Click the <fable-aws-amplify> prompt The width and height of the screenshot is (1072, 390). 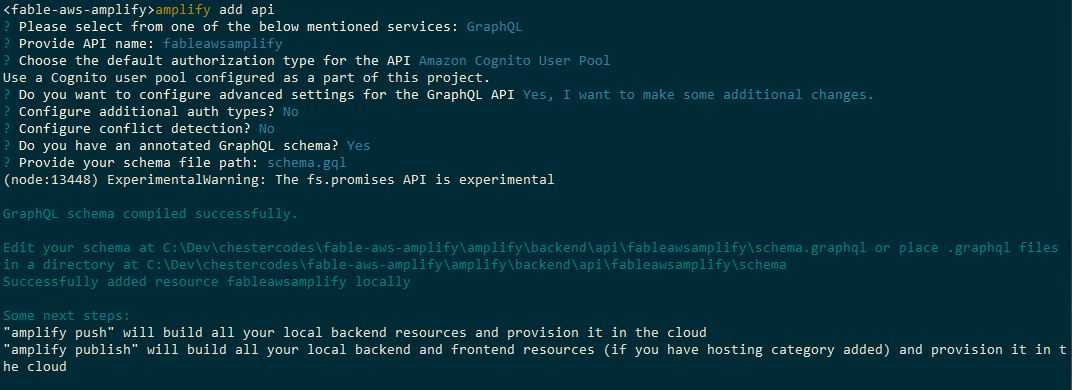tap(79, 10)
